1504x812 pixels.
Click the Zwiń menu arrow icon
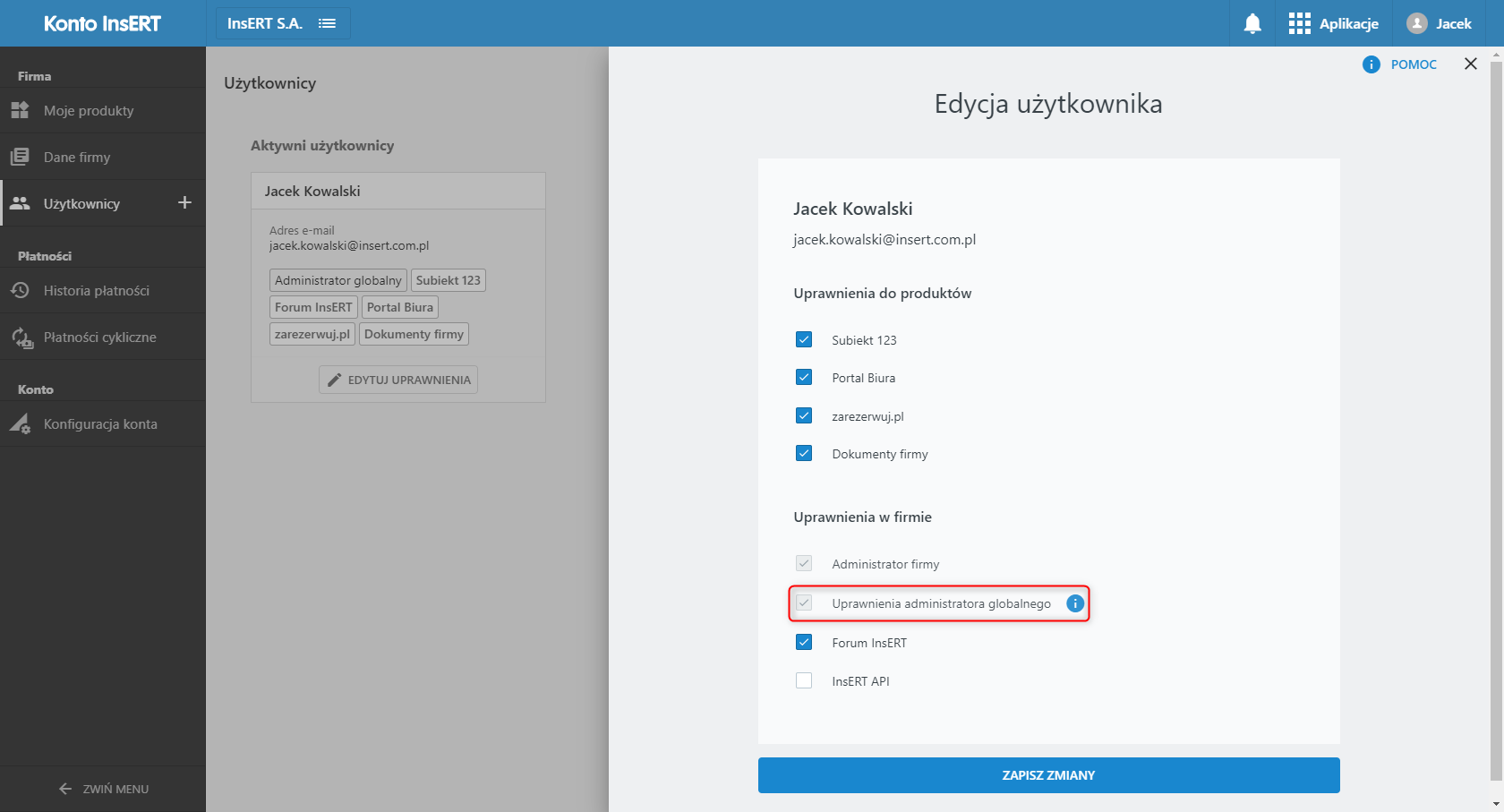65,789
